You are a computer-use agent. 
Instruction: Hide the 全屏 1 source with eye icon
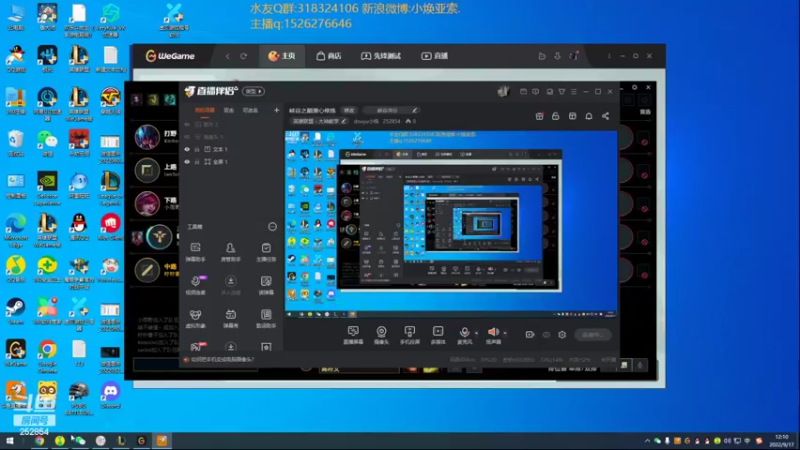click(x=187, y=162)
